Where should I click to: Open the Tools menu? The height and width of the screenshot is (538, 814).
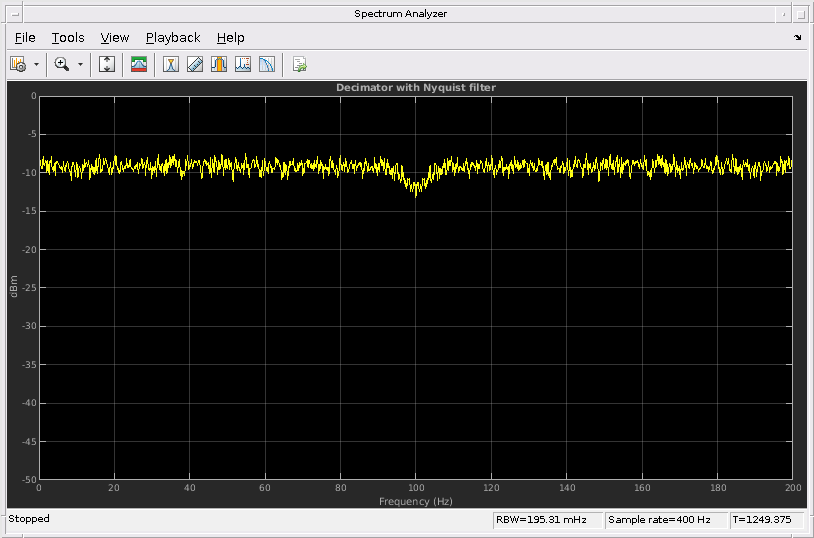[x=68, y=37]
